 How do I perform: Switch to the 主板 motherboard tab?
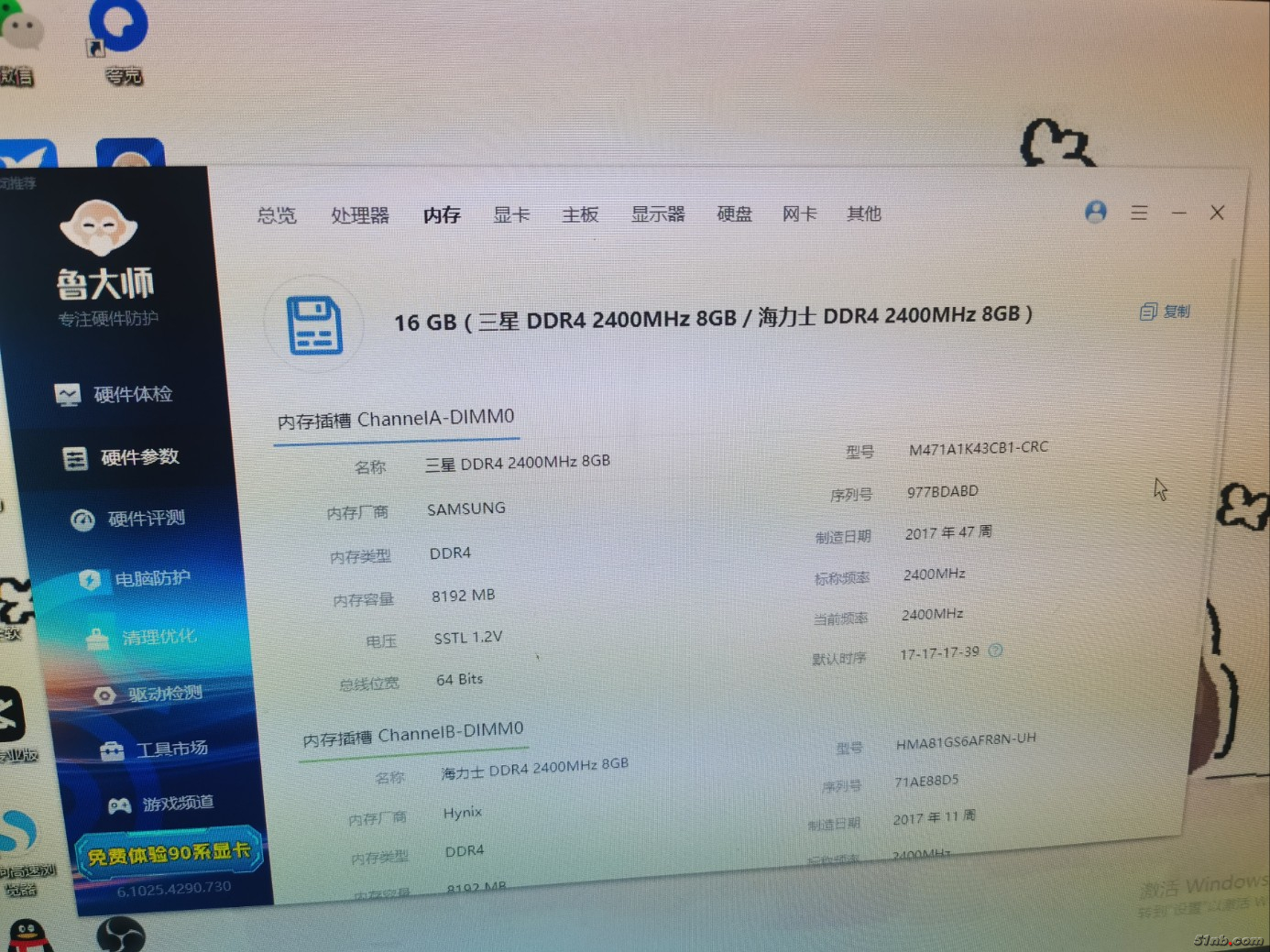(x=580, y=214)
